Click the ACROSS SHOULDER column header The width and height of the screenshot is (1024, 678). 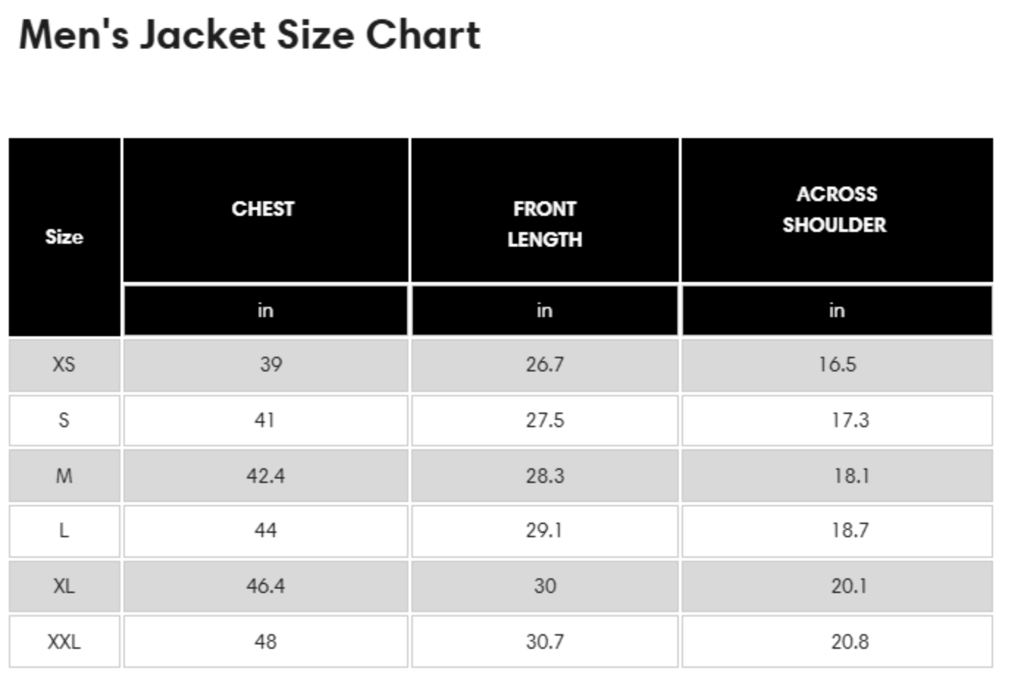[x=835, y=209]
